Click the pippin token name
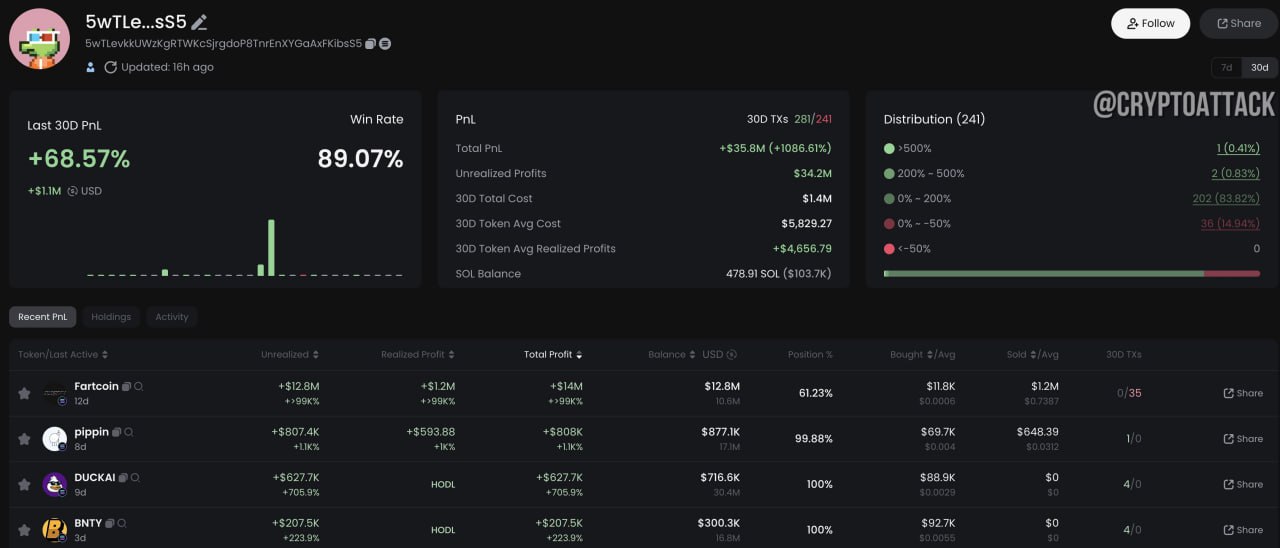1280x548 pixels. [x=91, y=432]
